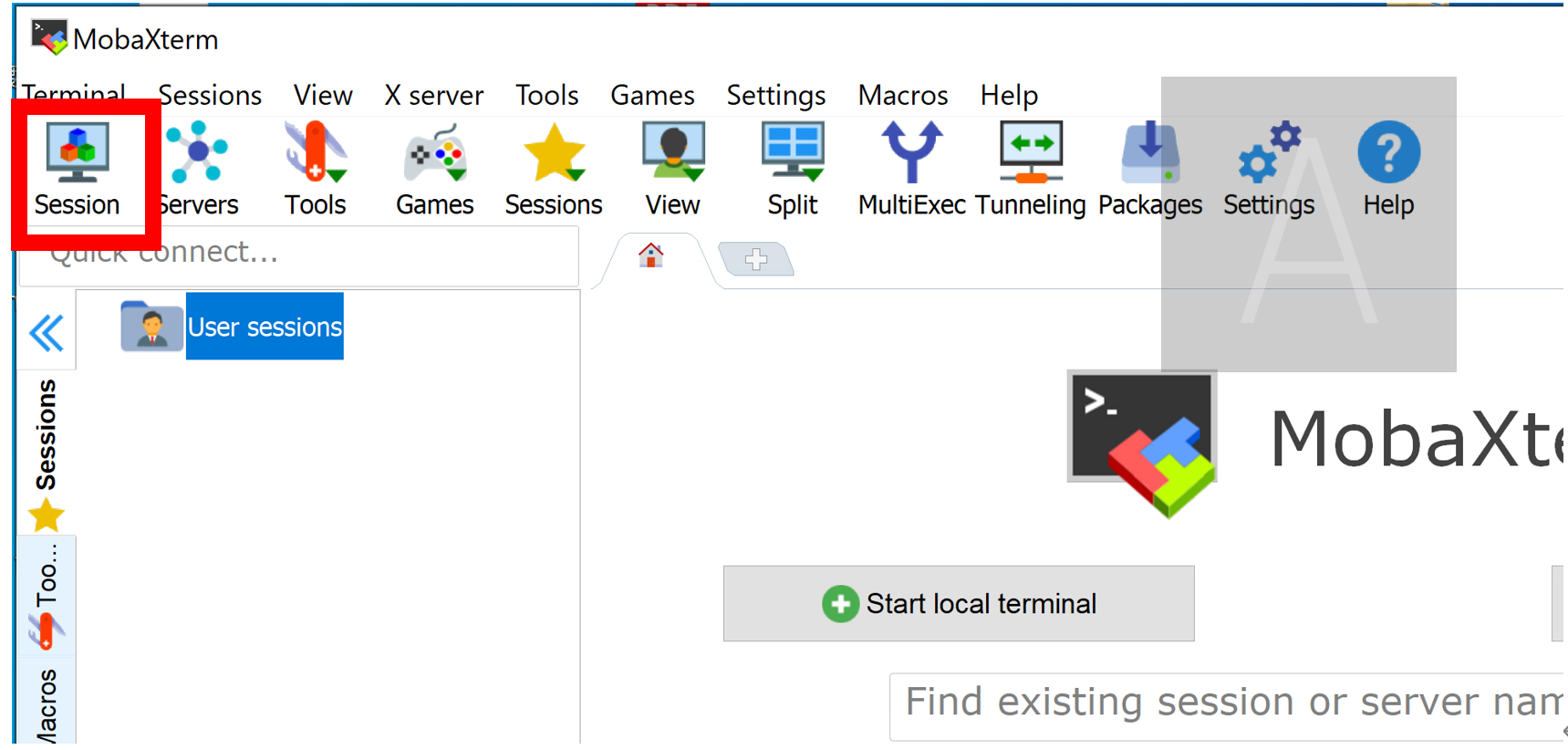Open the Tools menu
This screenshot has height=750, width=1568.
point(547,95)
